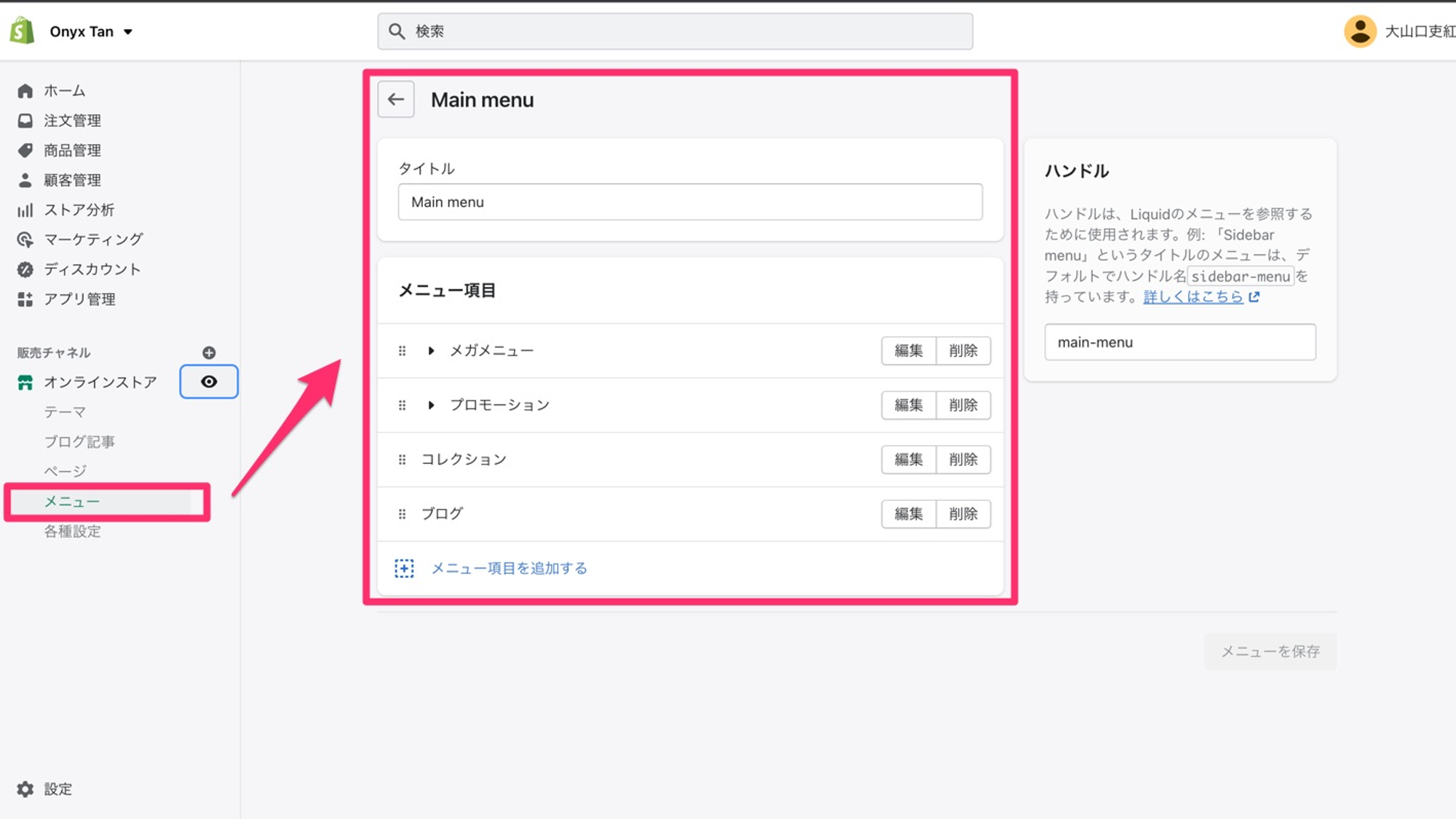The height and width of the screenshot is (819, 1456).
Task: Delete the ブログ menu item
Action: 963,514
